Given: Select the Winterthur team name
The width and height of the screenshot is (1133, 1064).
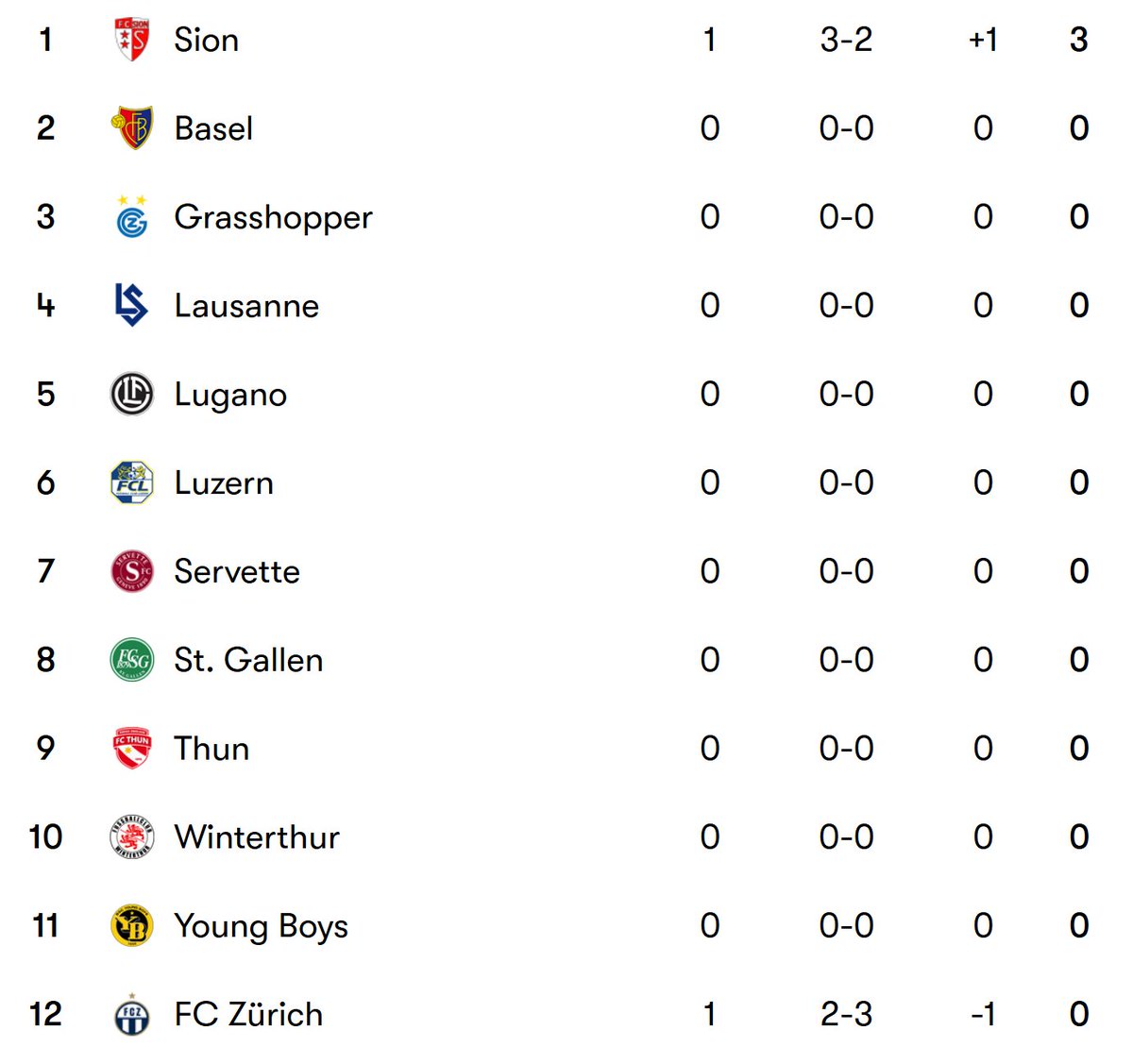Looking at the screenshot, I should click(257, 836).
